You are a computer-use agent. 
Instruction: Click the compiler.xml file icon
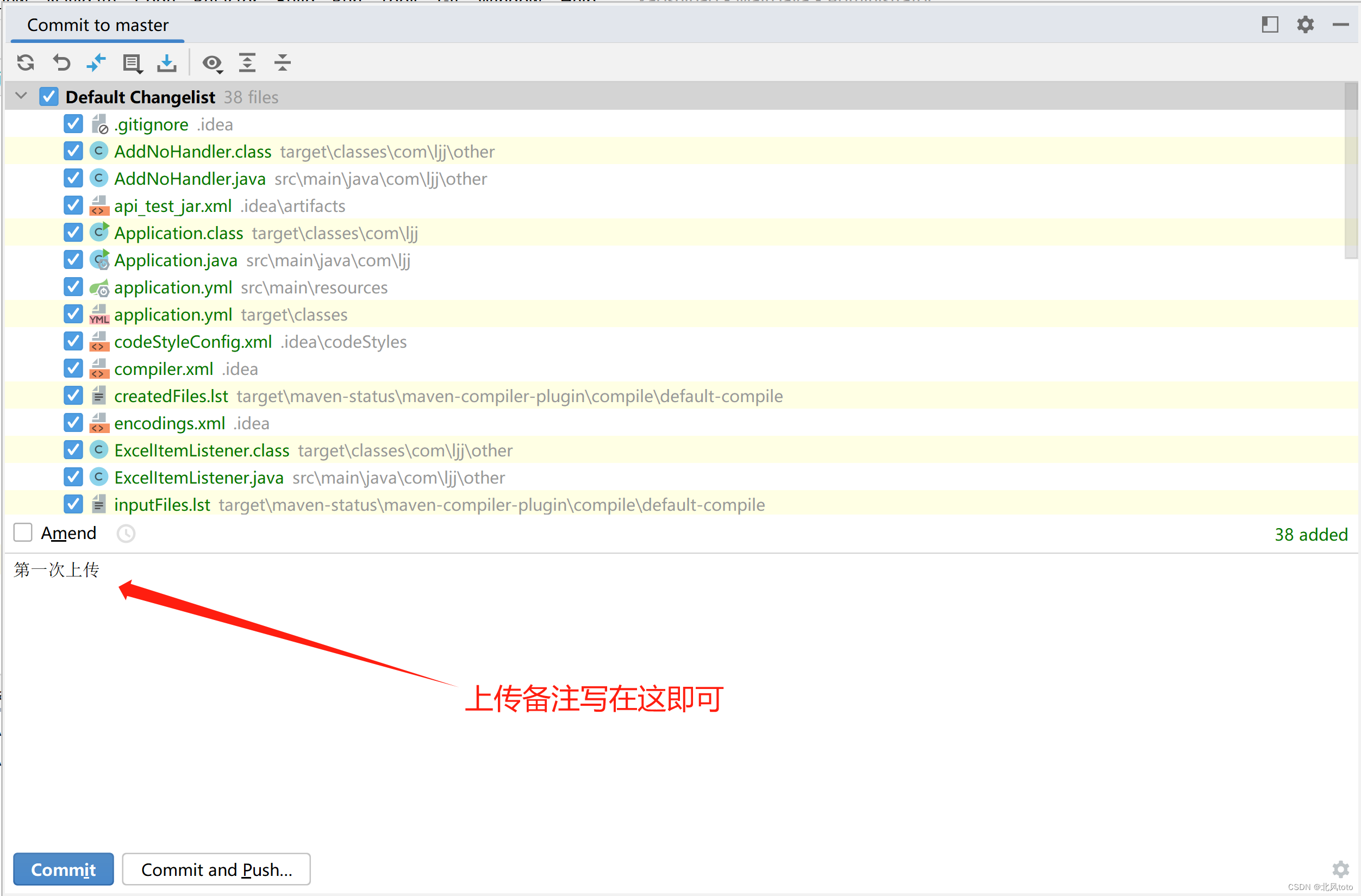(99, 369)
